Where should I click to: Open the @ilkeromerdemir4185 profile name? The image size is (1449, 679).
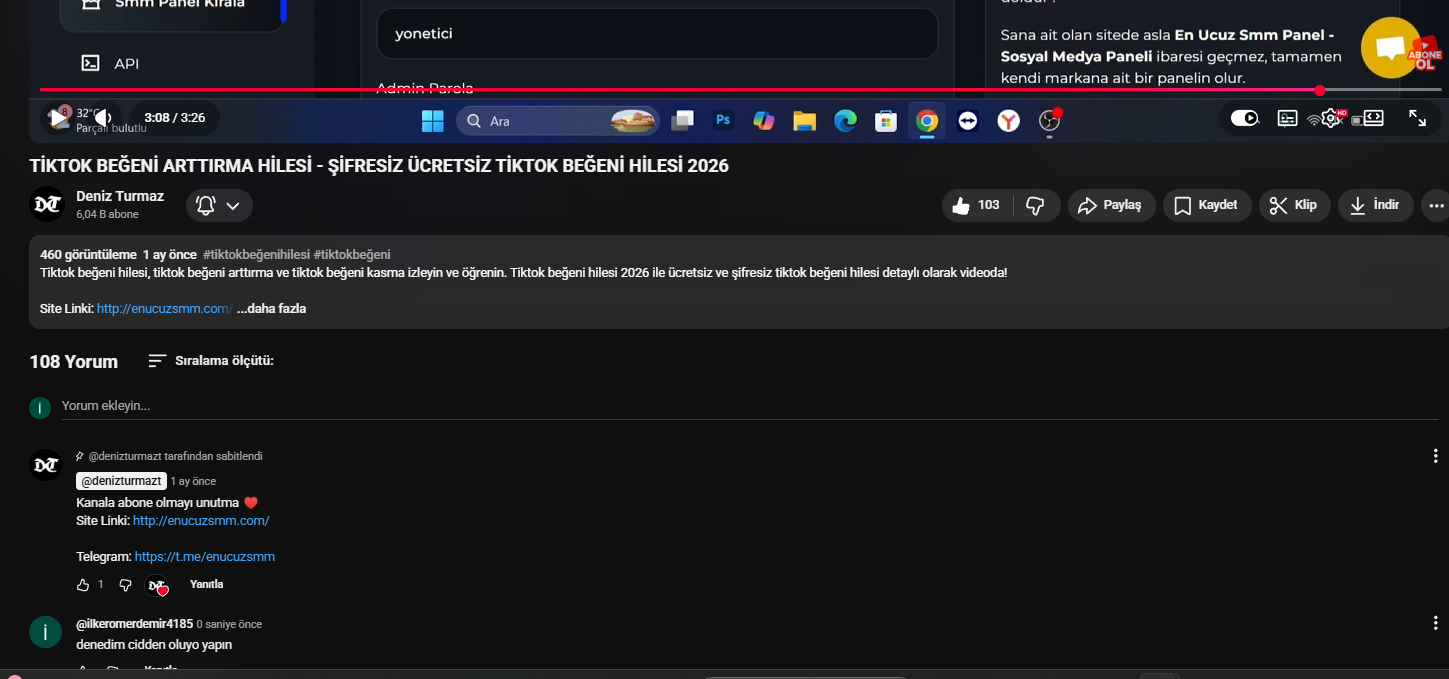pyautogui.click(x=135, y=624)
